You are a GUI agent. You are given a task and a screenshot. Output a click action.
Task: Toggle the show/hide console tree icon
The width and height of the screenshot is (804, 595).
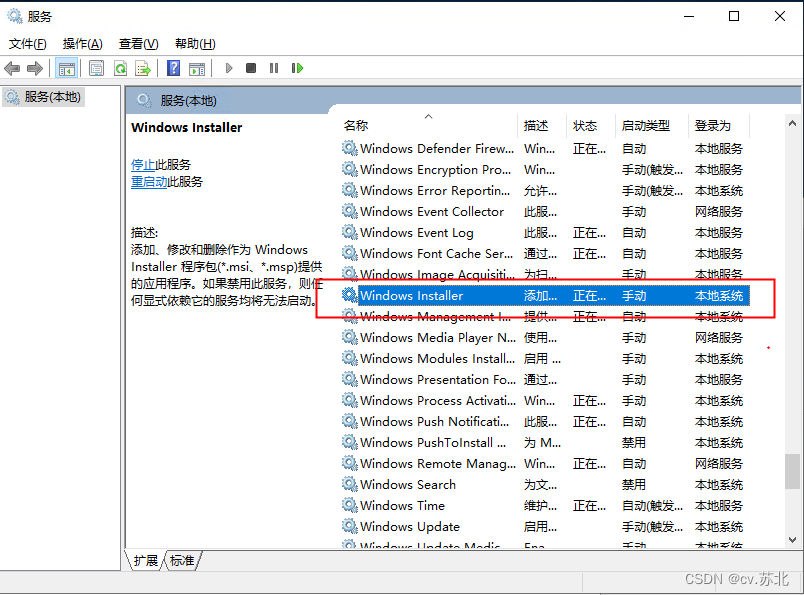(67, 68)
